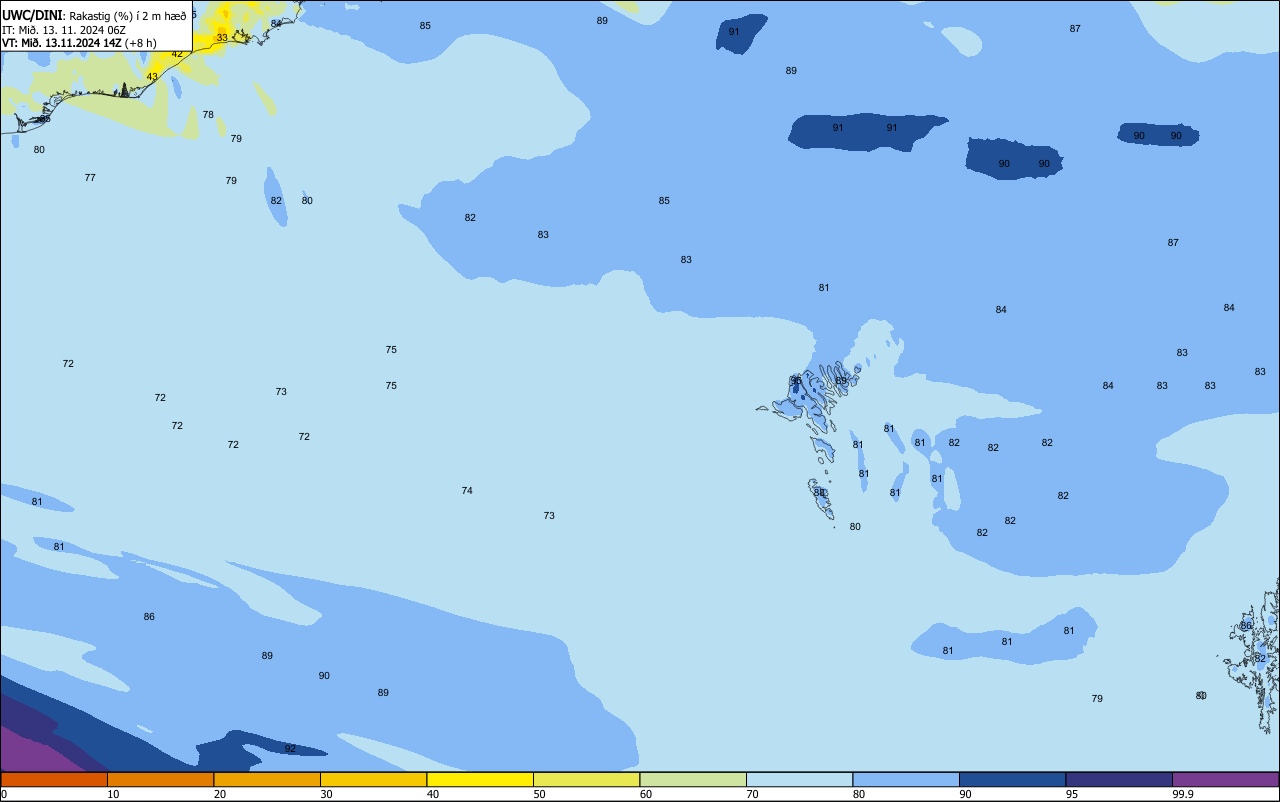Select the indigo 95–99.9 legend swatch
The width and height of the screenshot is (1280, 802).
(x=1119, y=779)
